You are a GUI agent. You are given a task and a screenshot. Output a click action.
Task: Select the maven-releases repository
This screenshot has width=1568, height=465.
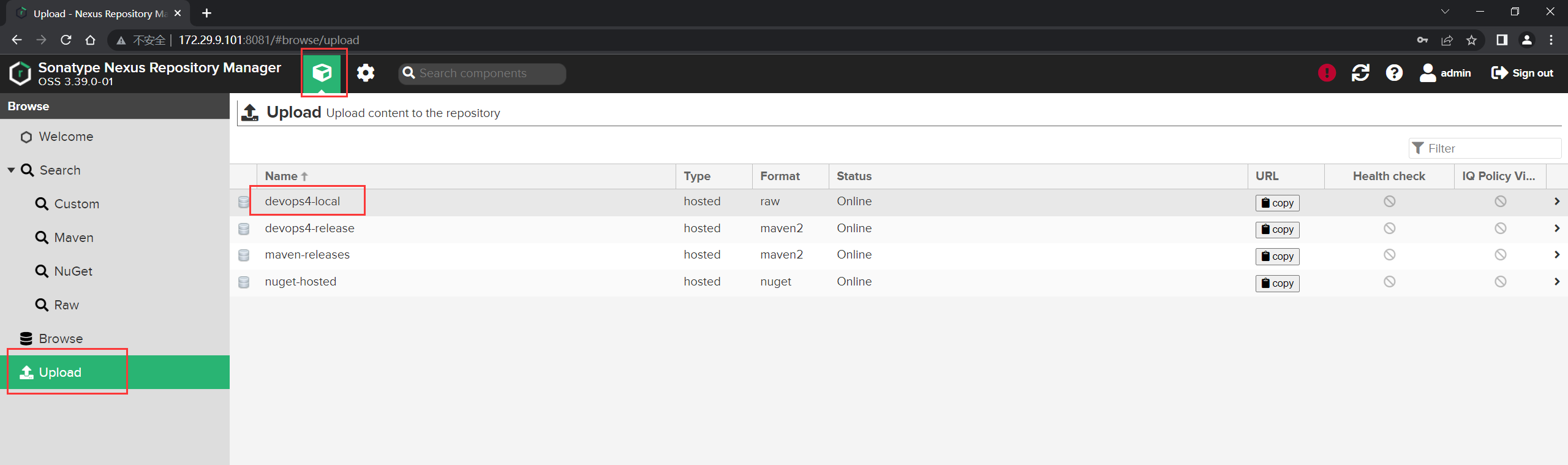click(307, 255)
